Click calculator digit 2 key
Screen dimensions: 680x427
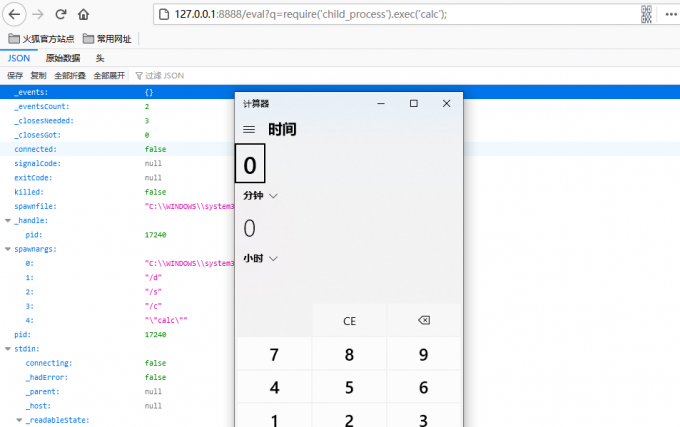[x=349, y=416]
